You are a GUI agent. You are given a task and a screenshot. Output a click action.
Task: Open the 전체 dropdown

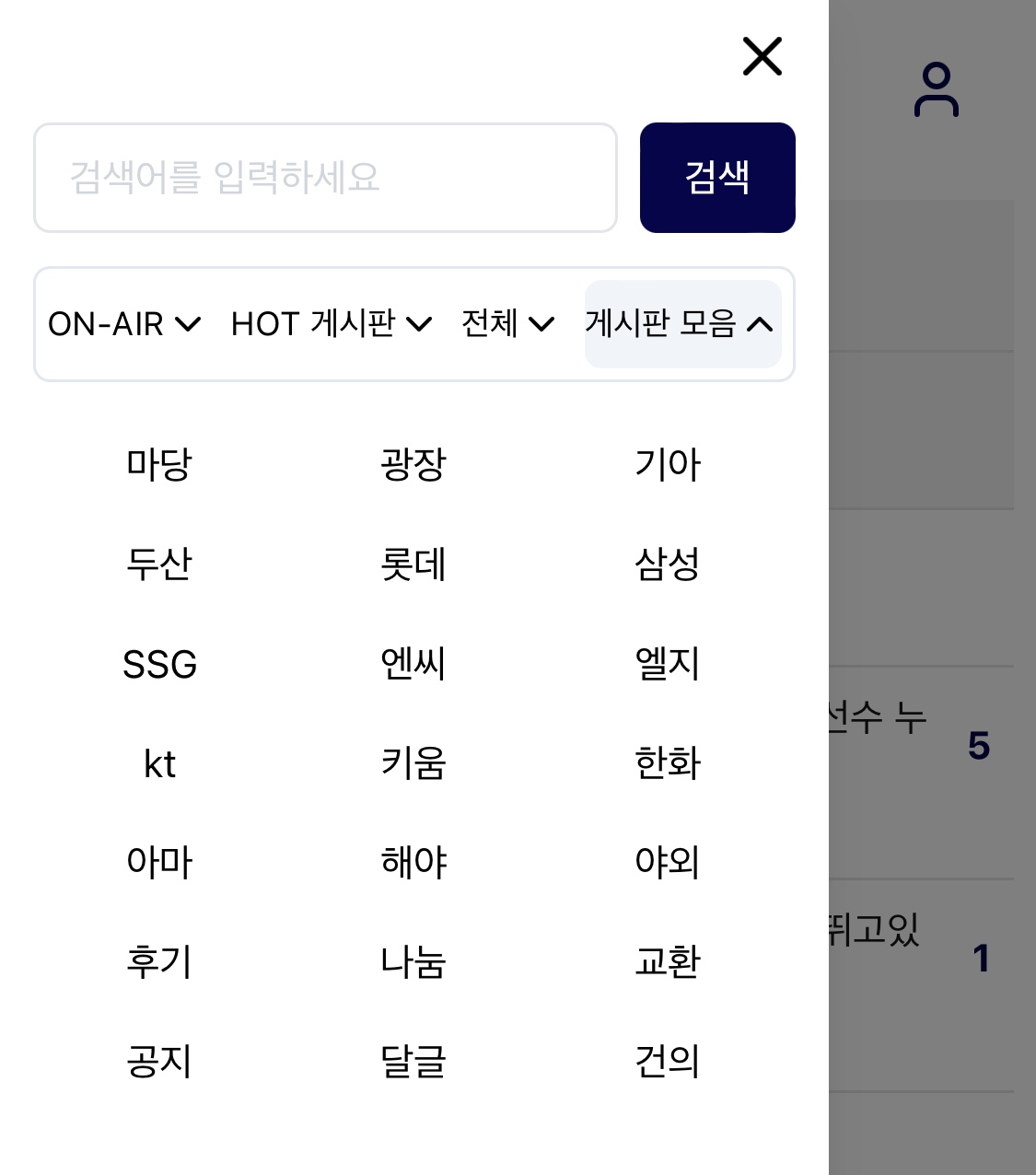tap(507, 324)
